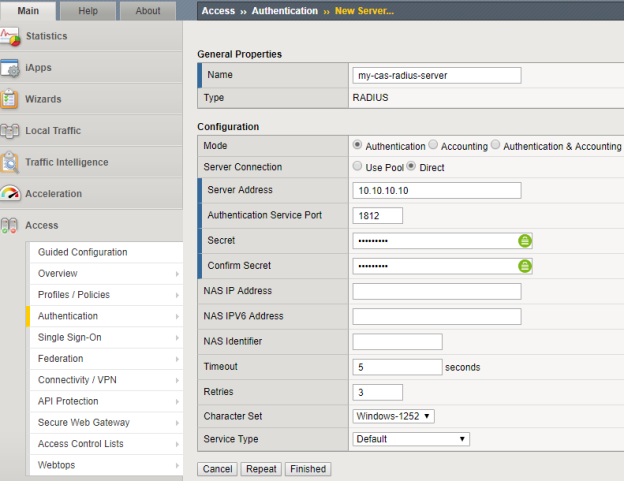
Task: Click green icon in Secret field
Action: point(525,241)
